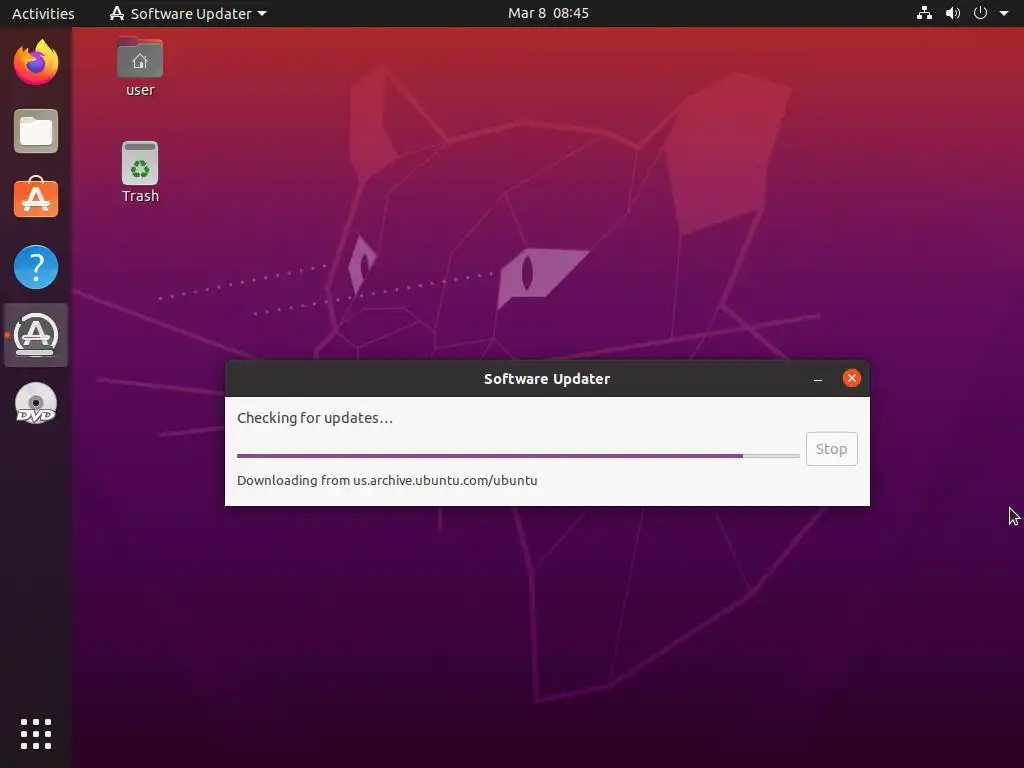Open the Software Updater app menu
Screen dimensions: 1024x768
click(x=188, y=13)
